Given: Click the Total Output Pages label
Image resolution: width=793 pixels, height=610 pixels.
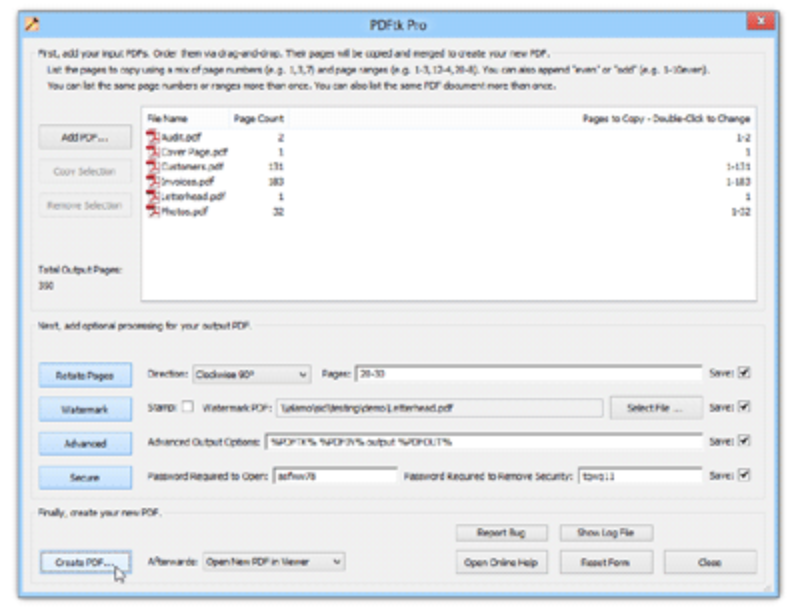Looking at the screenshot, I should click(x=80, y=270).
